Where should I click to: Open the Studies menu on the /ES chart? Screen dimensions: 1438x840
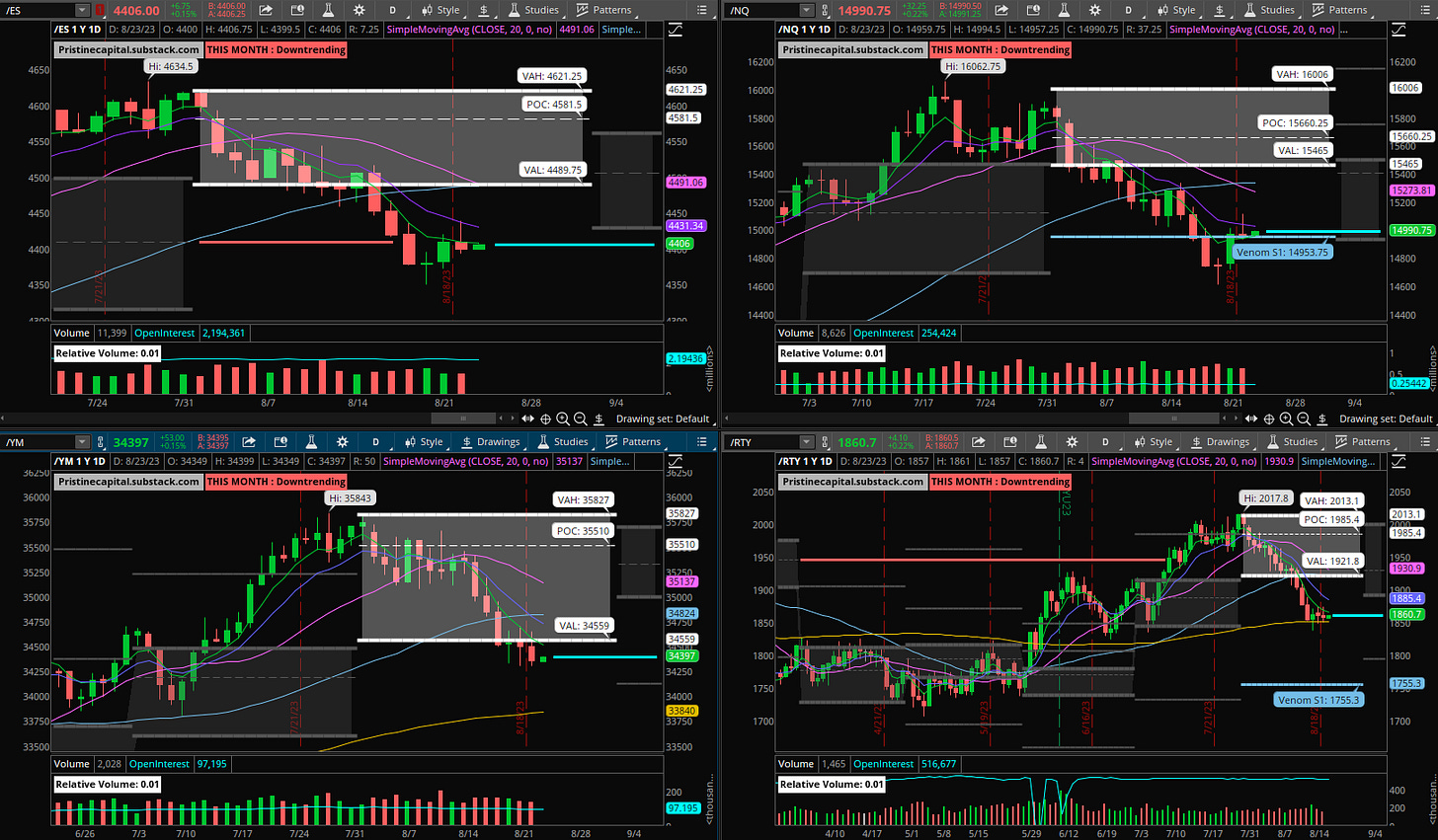coord(534,10)
